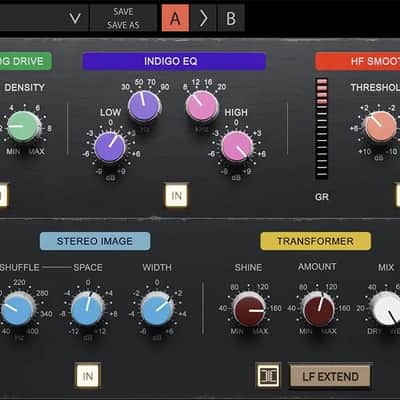Toggle the Stereo Image IN switch

point(87,376)
